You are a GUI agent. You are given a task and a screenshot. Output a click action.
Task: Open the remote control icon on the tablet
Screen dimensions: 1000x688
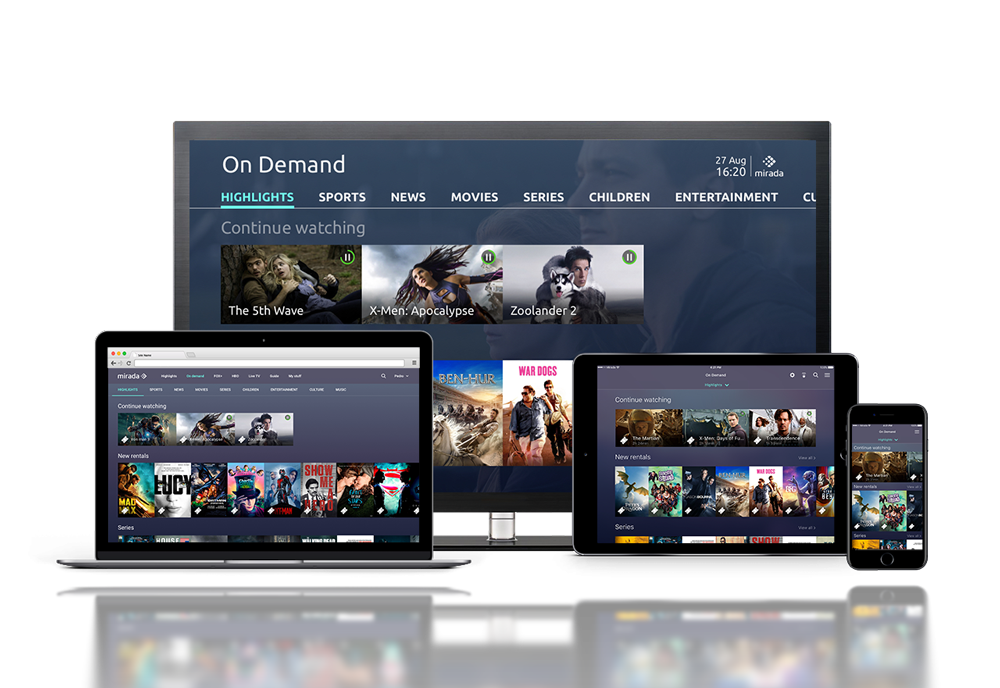[804, 375]
